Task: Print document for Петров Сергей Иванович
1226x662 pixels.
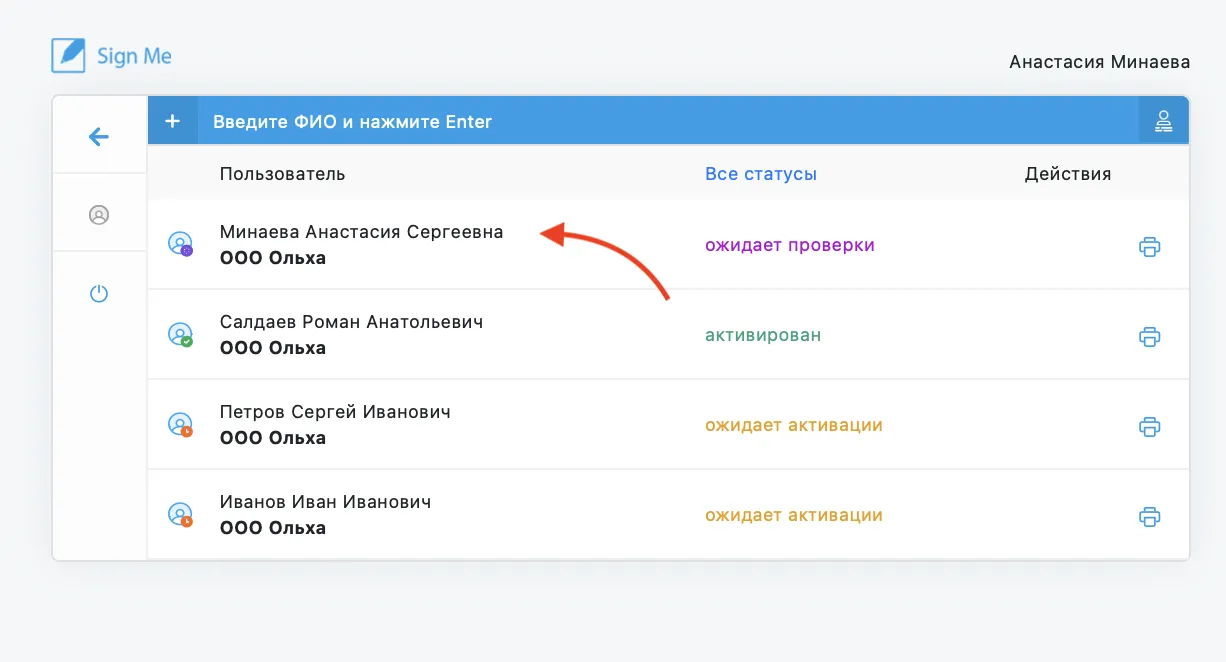Action: pyautogui.click(x=1149, y=426)
